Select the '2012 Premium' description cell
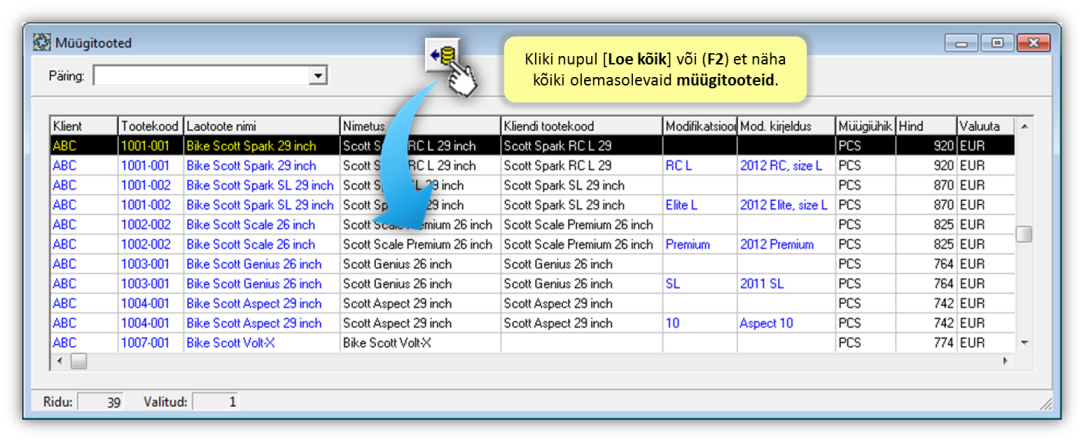The width and height of the screenshot is (1084, 442). 786,245
